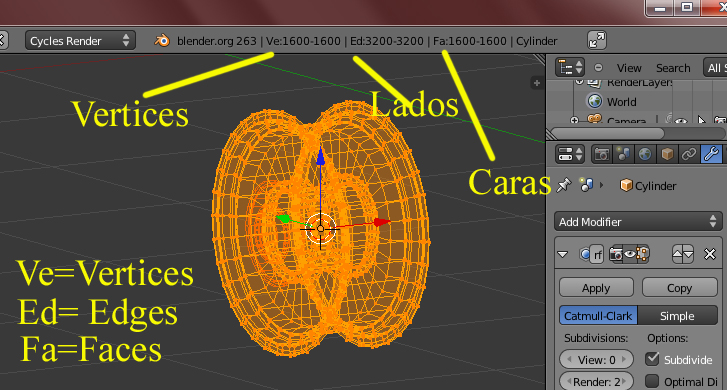The height and width of the screenshot is (390, 727).
Task: Collapse the Subsurf modifier panel triangle
Action: pos(562,254)
